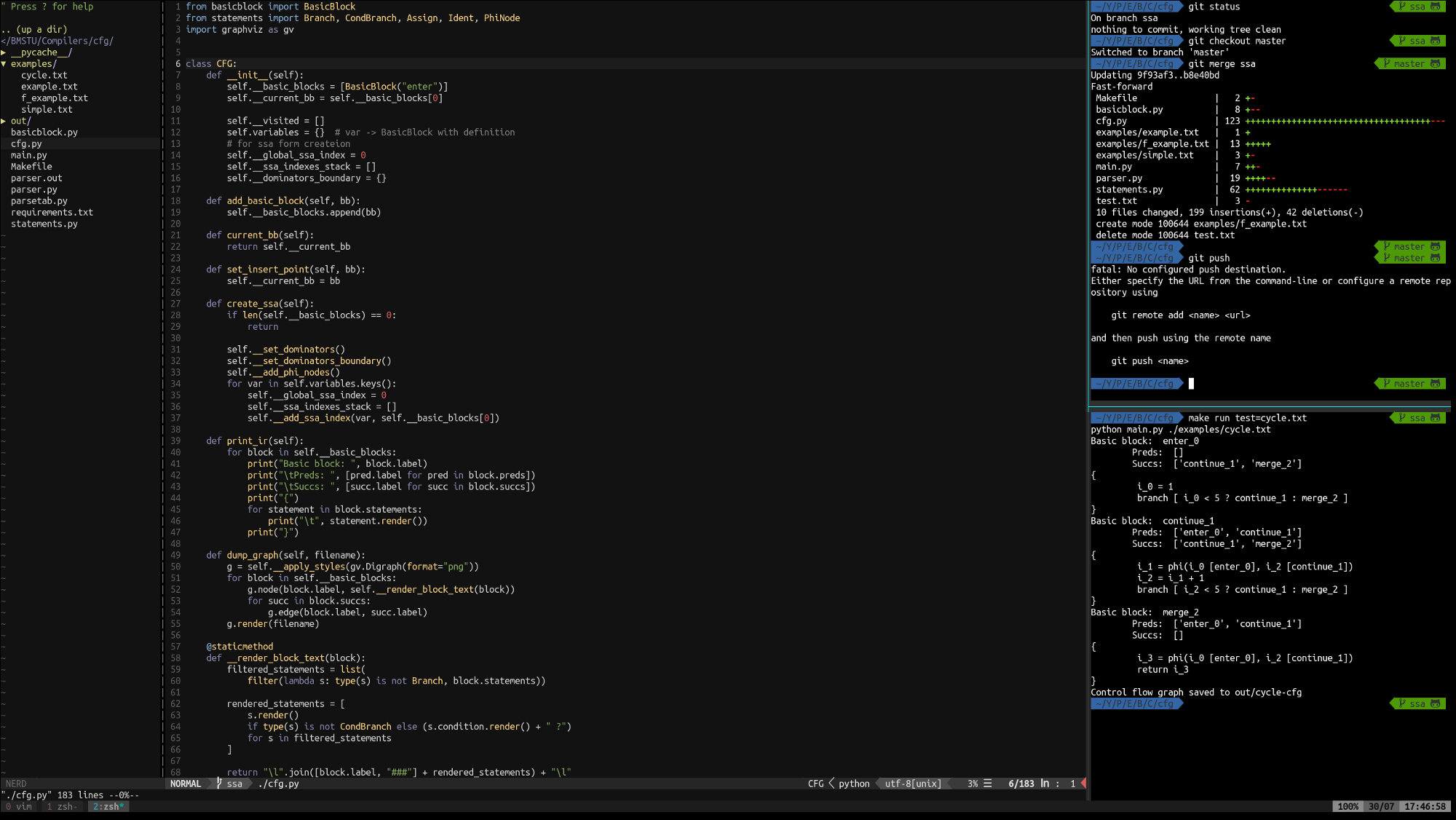Open requirements.txt in the file tree
The image size is (1456, 820).
[x=52, y=213]
